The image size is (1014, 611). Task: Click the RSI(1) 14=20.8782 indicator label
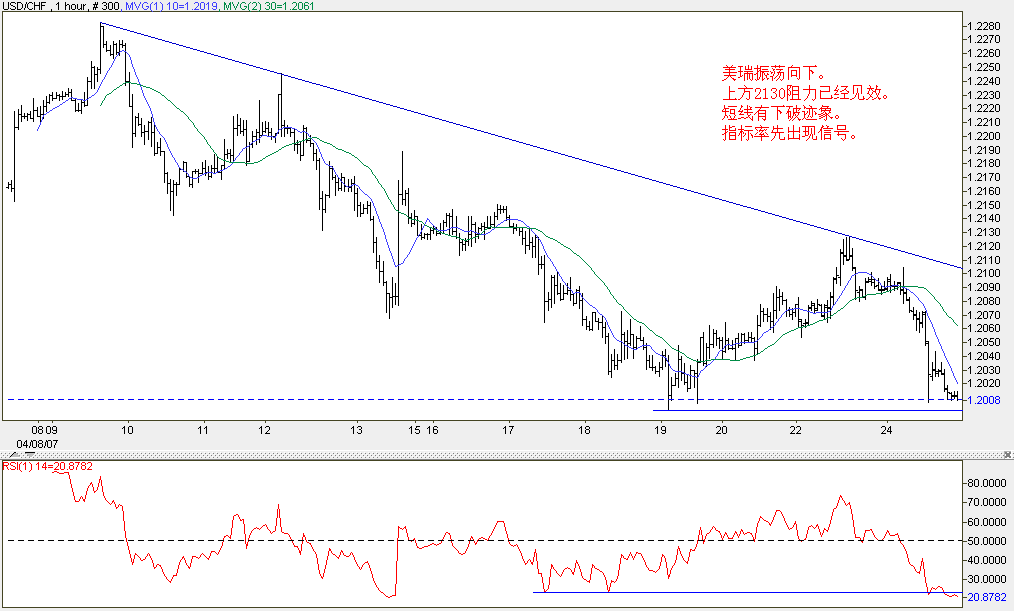click(48, 466)
